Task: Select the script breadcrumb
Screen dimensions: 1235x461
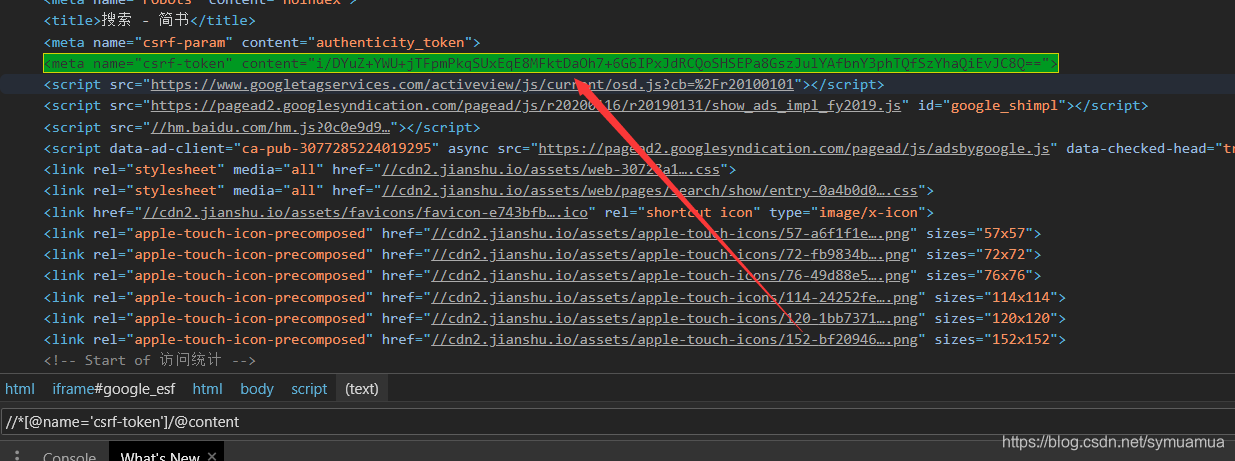Action: tap(309, 389)
